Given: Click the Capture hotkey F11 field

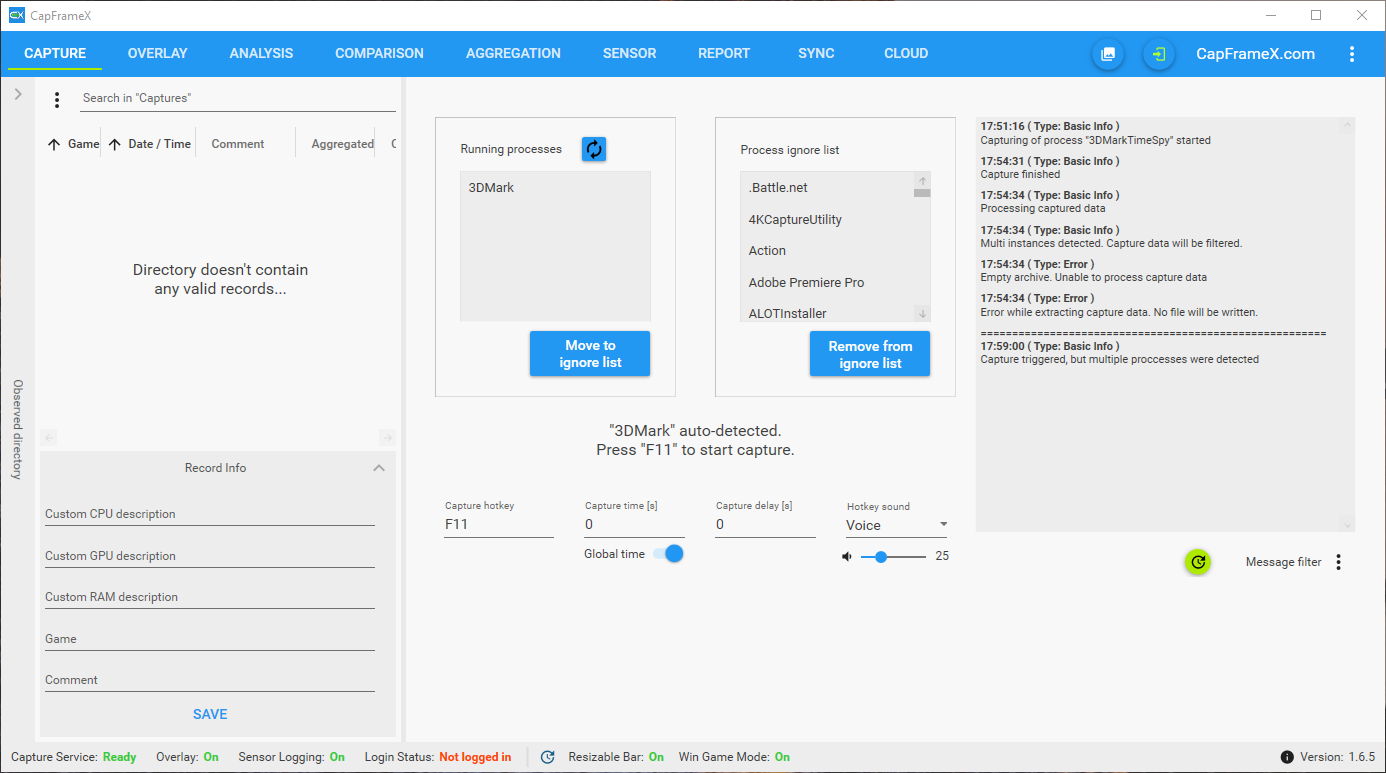Looking at the screenshot, I should (499, 524).
